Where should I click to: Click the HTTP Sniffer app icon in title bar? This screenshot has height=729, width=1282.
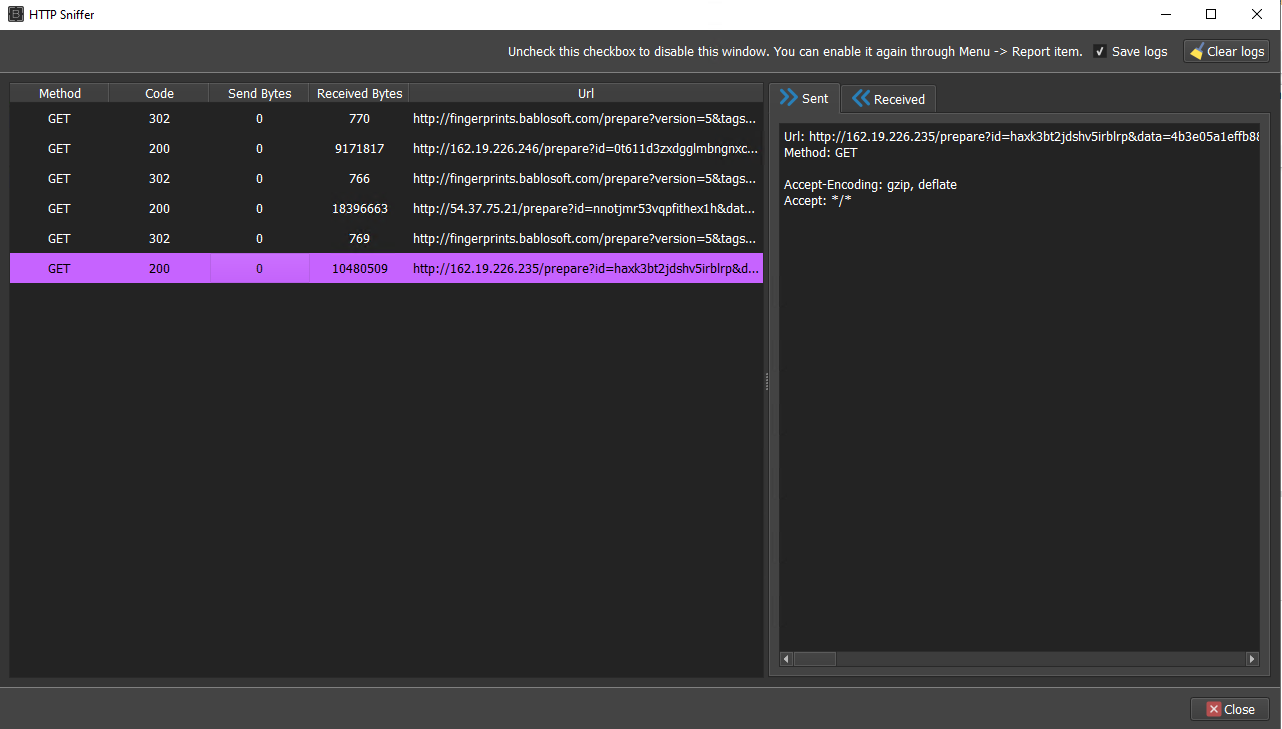(15, 15)
